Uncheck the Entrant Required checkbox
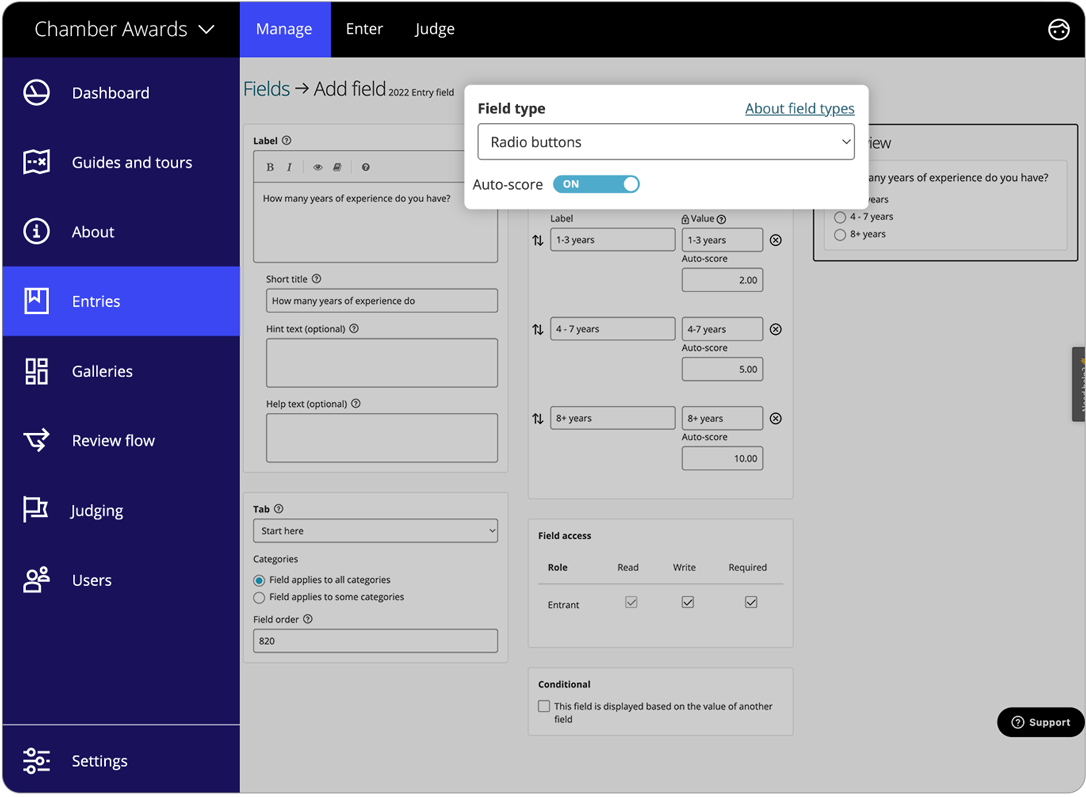Image resolution: width=1086 pixels, height=797 pixels. pos(751,601)
